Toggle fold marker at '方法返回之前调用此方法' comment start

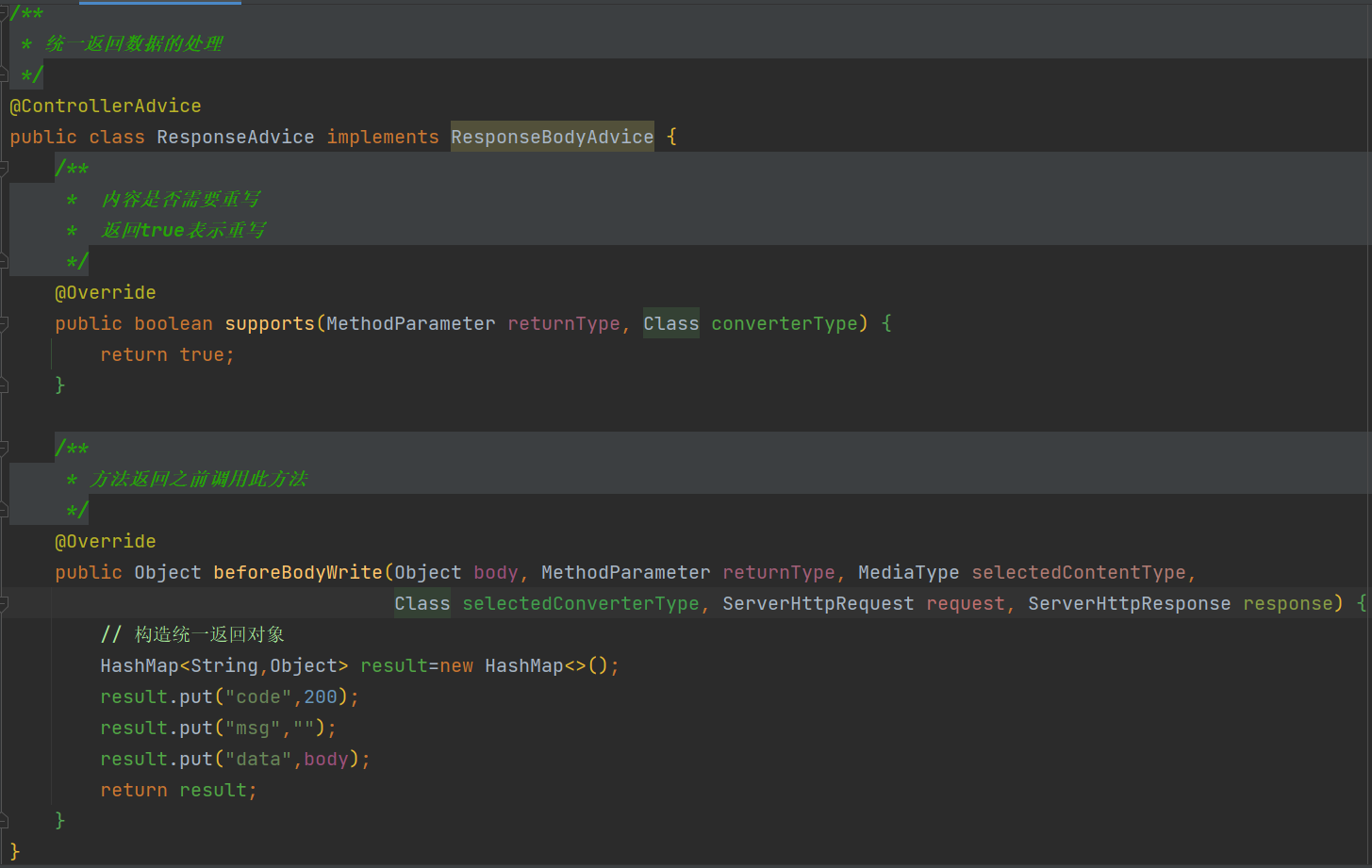tap(4, 448)
